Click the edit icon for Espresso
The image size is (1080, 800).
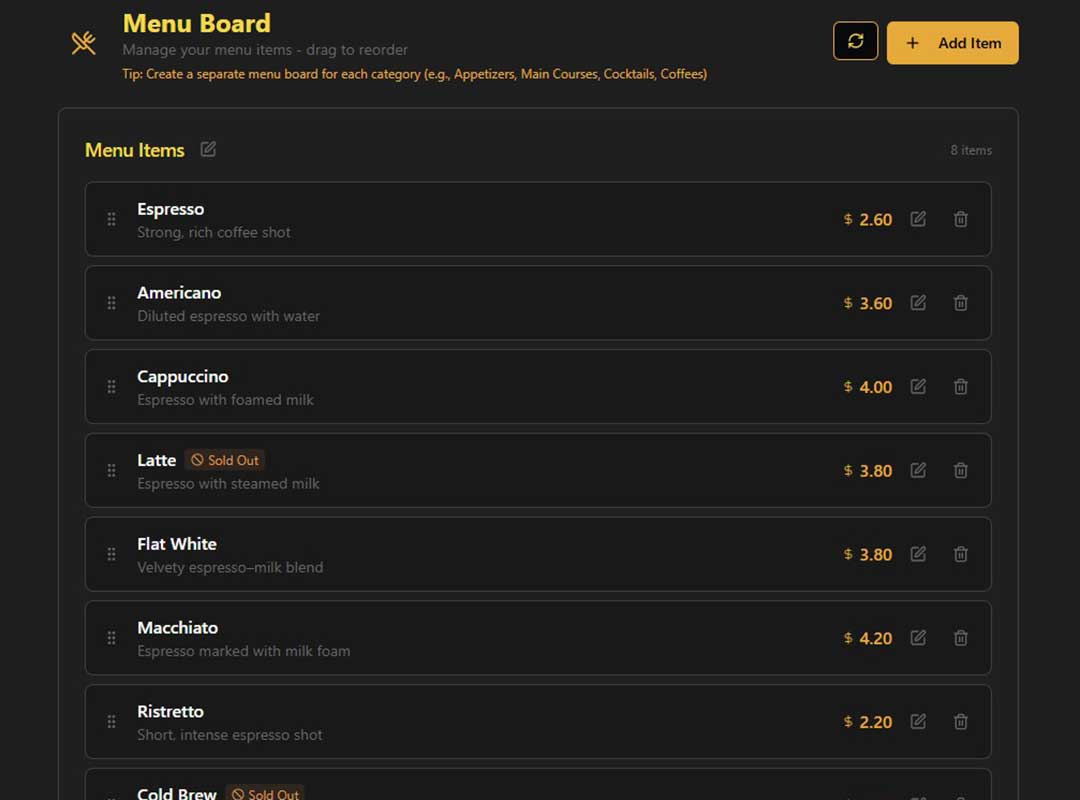click(918, 219)
